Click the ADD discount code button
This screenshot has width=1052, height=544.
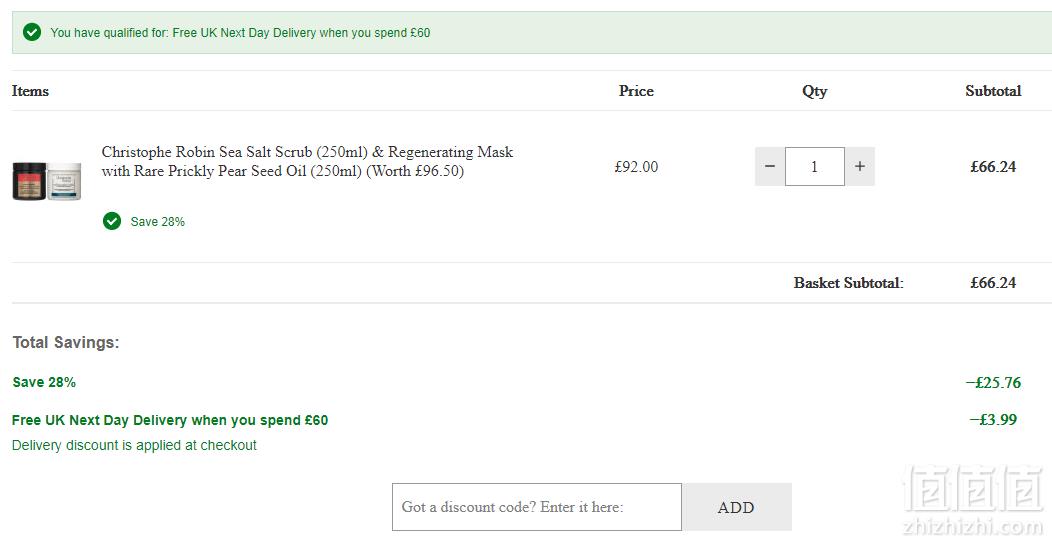737,507
